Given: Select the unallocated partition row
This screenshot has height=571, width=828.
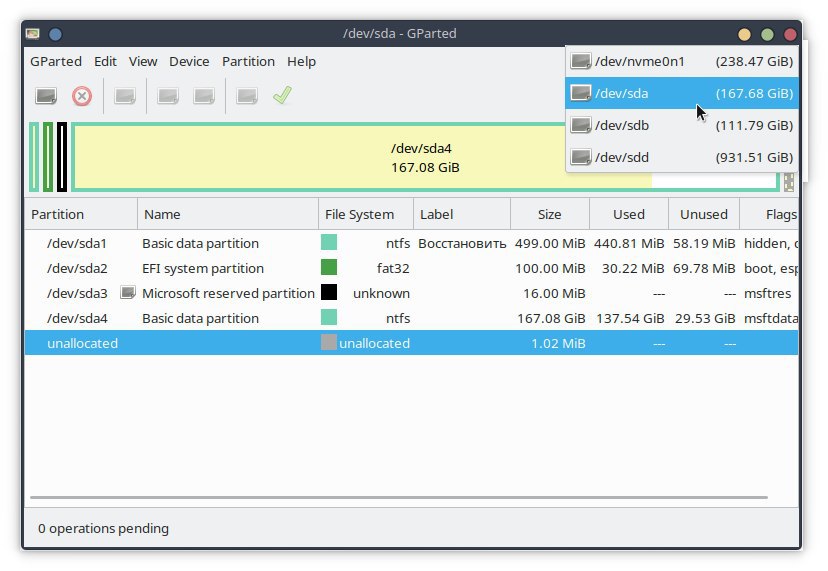Looking at the screenshot, I should [x=411, y=343].
